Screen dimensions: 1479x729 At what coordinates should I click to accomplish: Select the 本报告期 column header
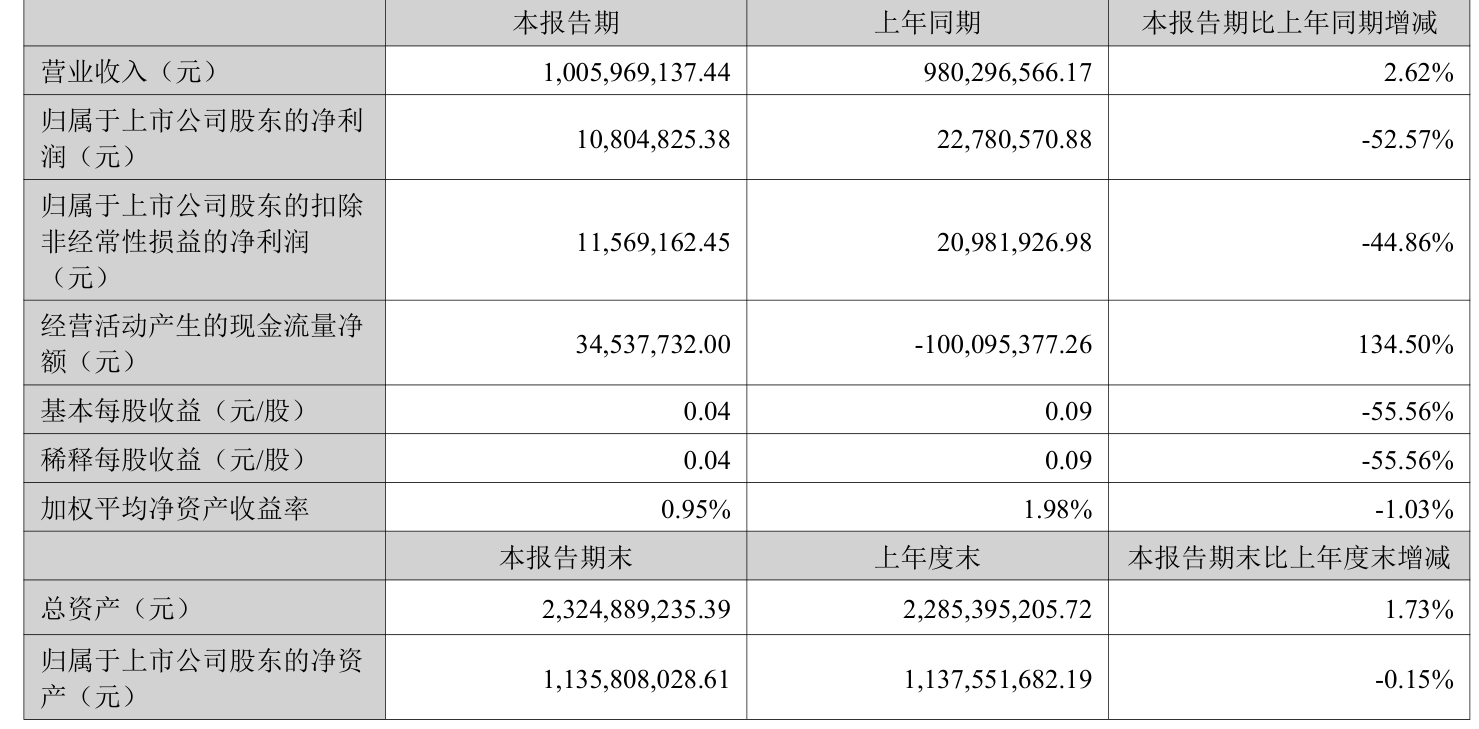pos(565,24)
